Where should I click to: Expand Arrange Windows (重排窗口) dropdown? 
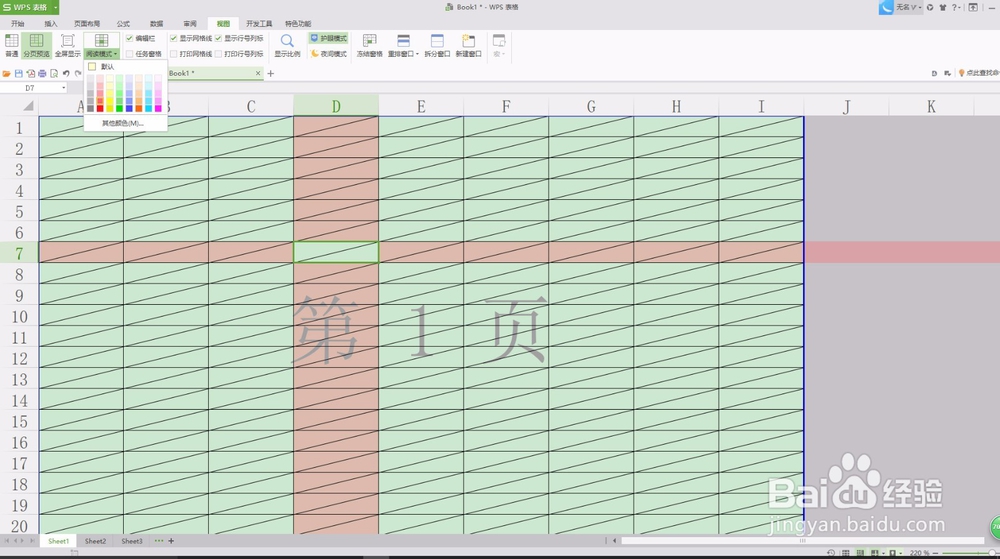(417, 54)
